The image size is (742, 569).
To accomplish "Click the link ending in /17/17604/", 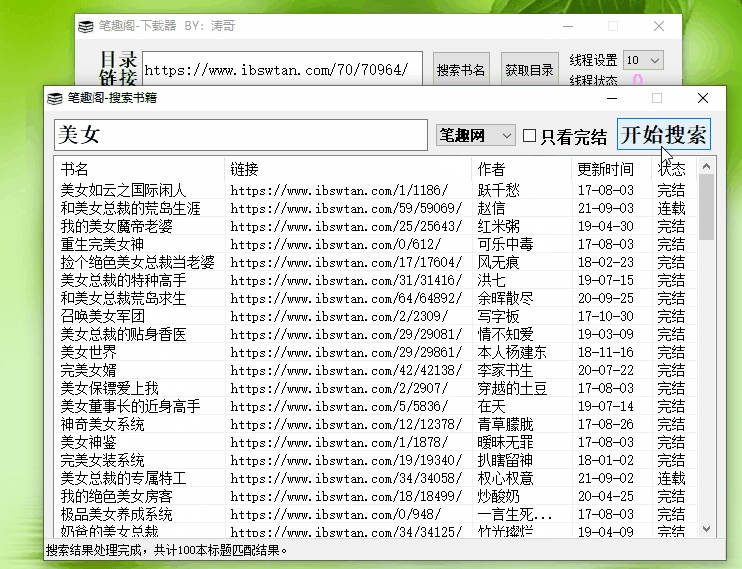I will pyautogui.click(x=346, y=263).
